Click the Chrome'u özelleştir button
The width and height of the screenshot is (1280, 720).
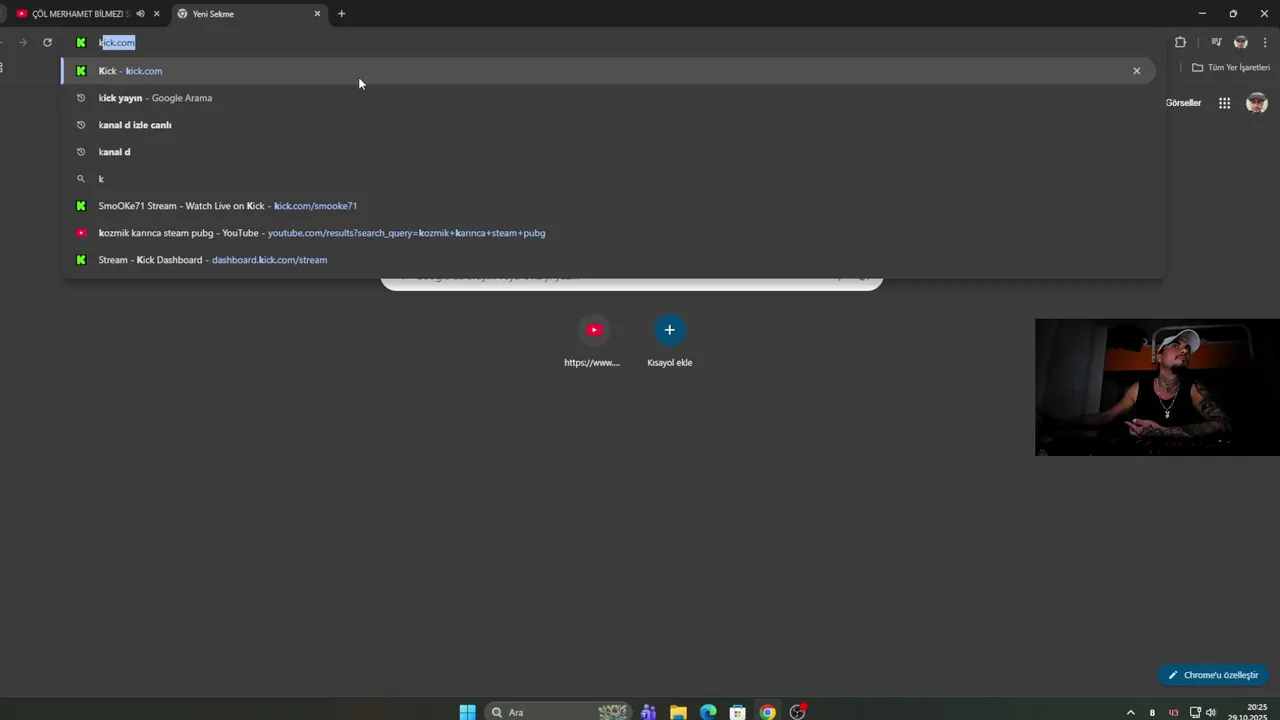pyautogui.click(x=1213, y=675)
